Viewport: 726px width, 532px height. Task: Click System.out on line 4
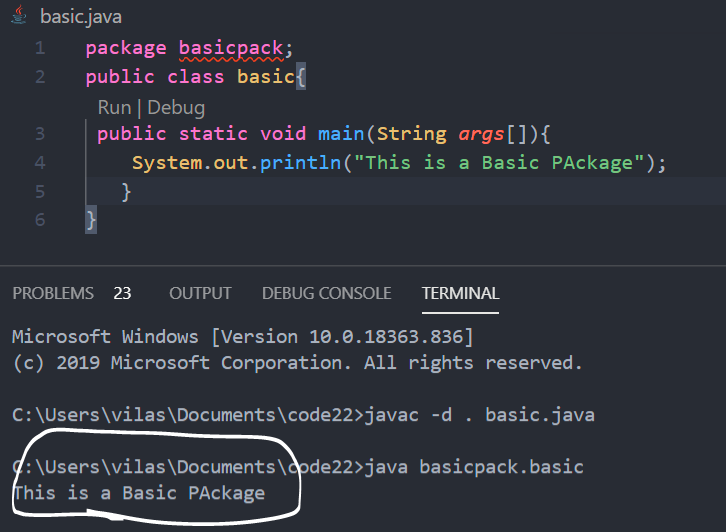tap(190, 163)
